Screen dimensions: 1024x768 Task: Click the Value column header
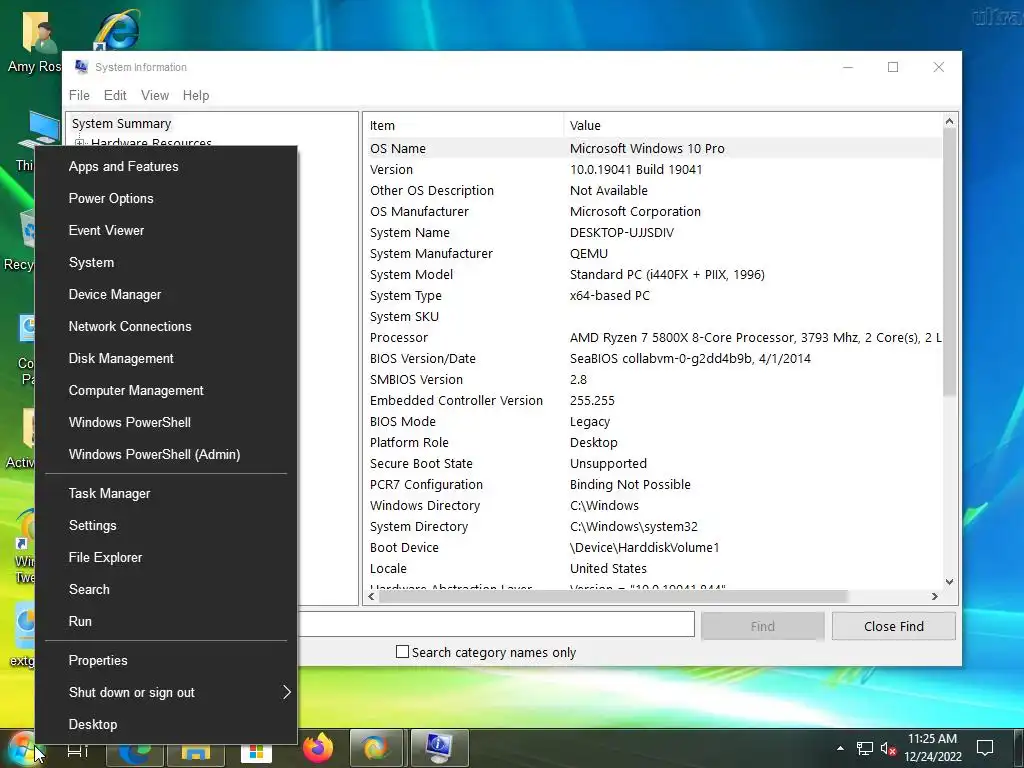pyautogui.click(x=752, y=125)
